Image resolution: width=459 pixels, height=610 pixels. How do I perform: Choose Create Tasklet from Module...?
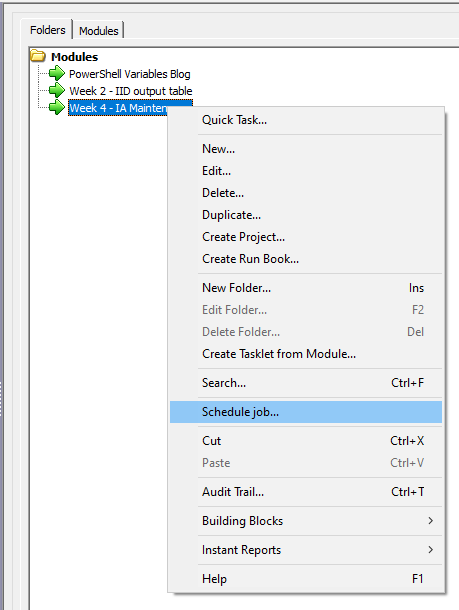click(x=306, y=354)
